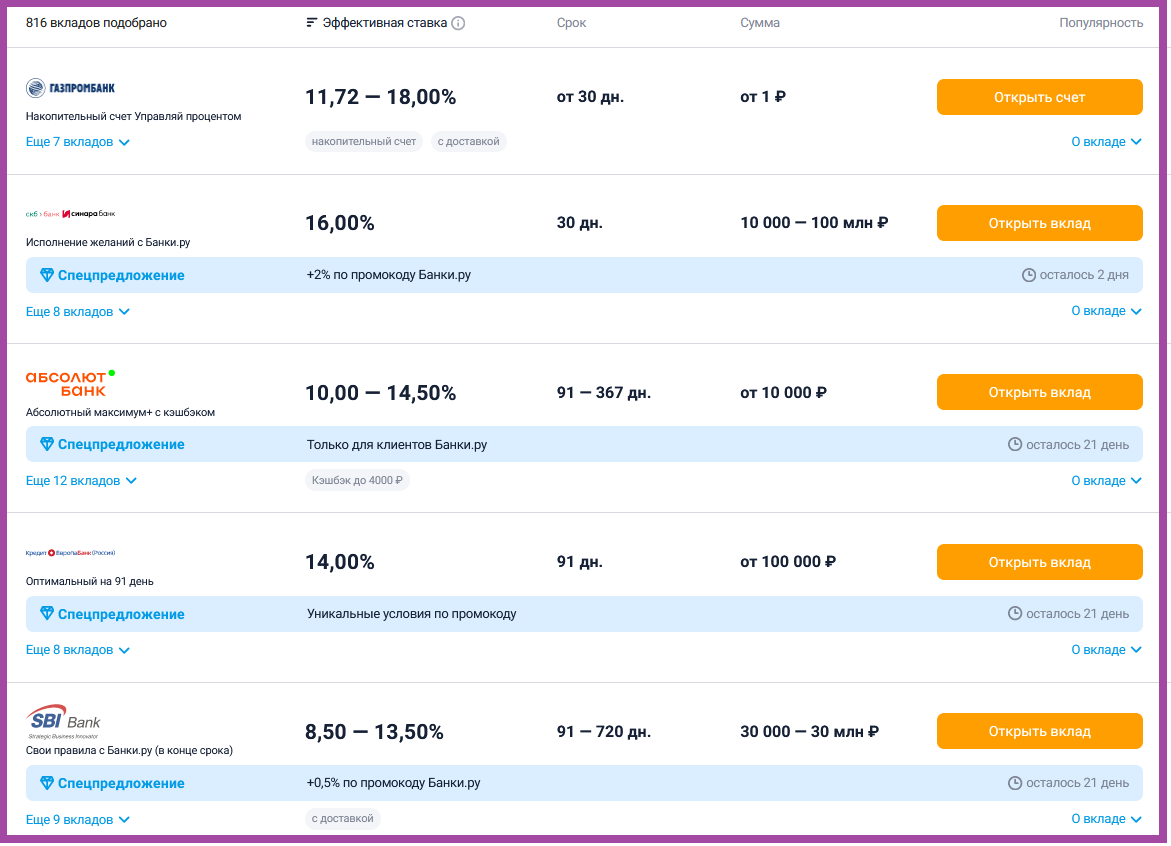Click the 8,50 — 13,50% rate
This screenshot has height=846, width=1171.
(374, 732)
